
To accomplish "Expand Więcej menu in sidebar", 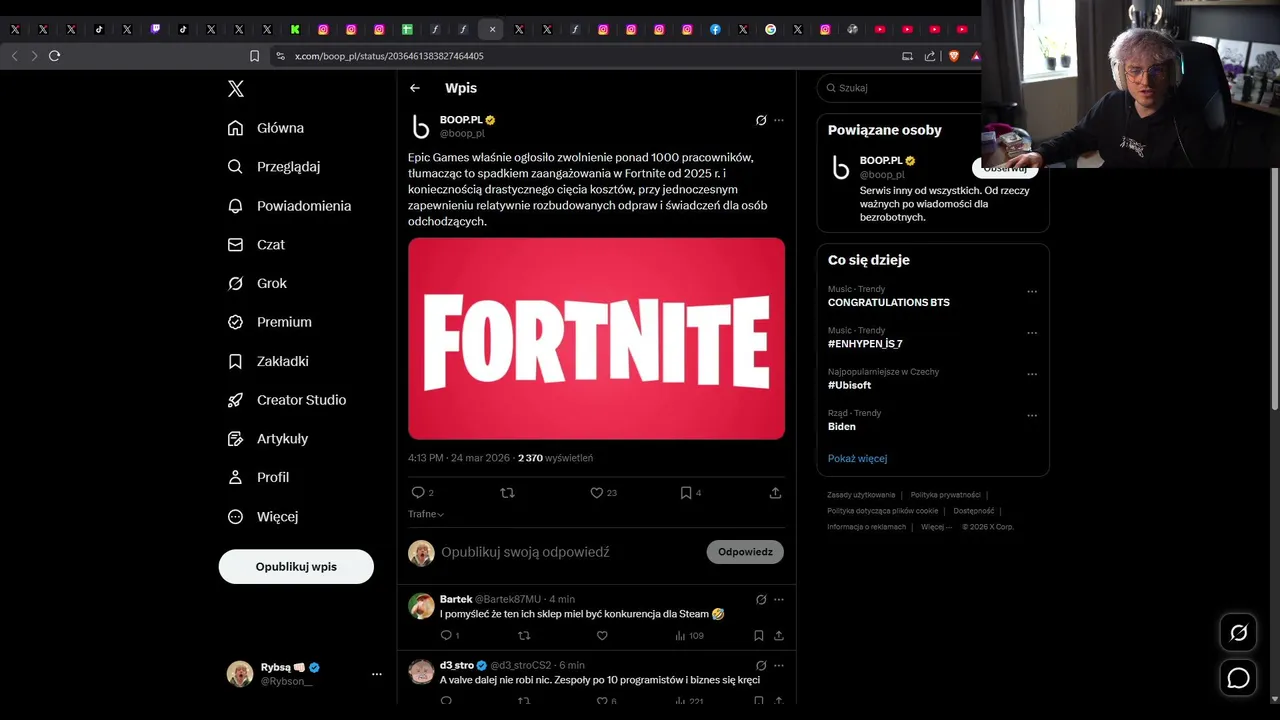I will [262, 517].
